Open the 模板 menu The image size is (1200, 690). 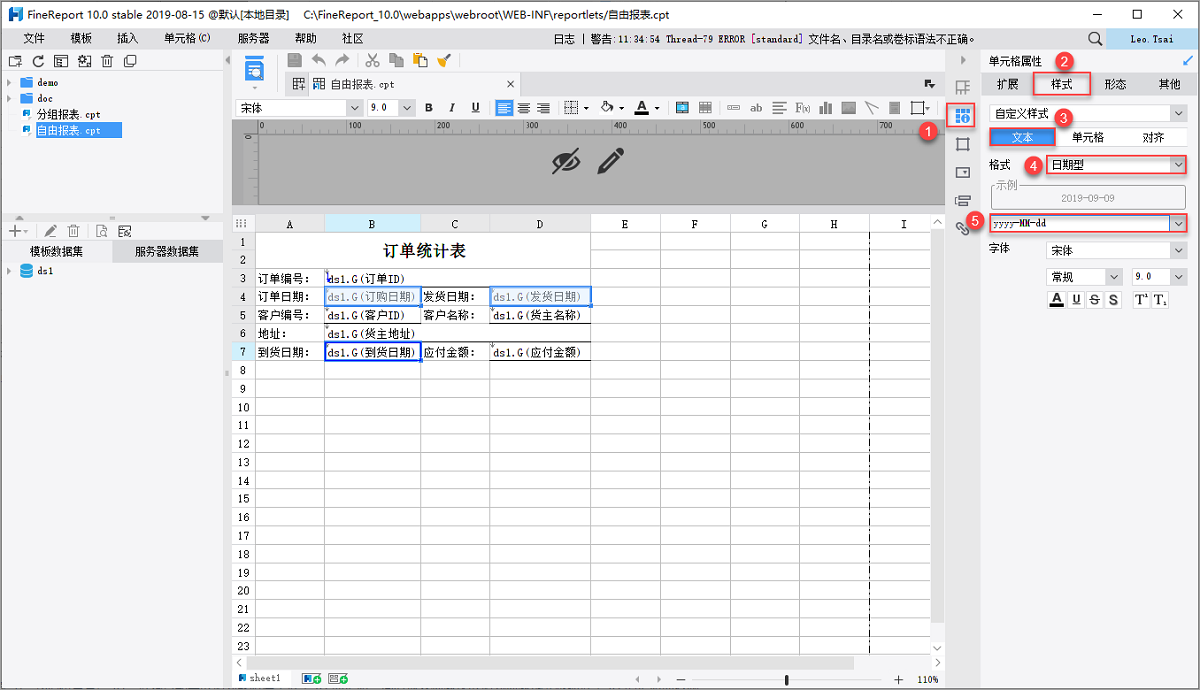81,38
